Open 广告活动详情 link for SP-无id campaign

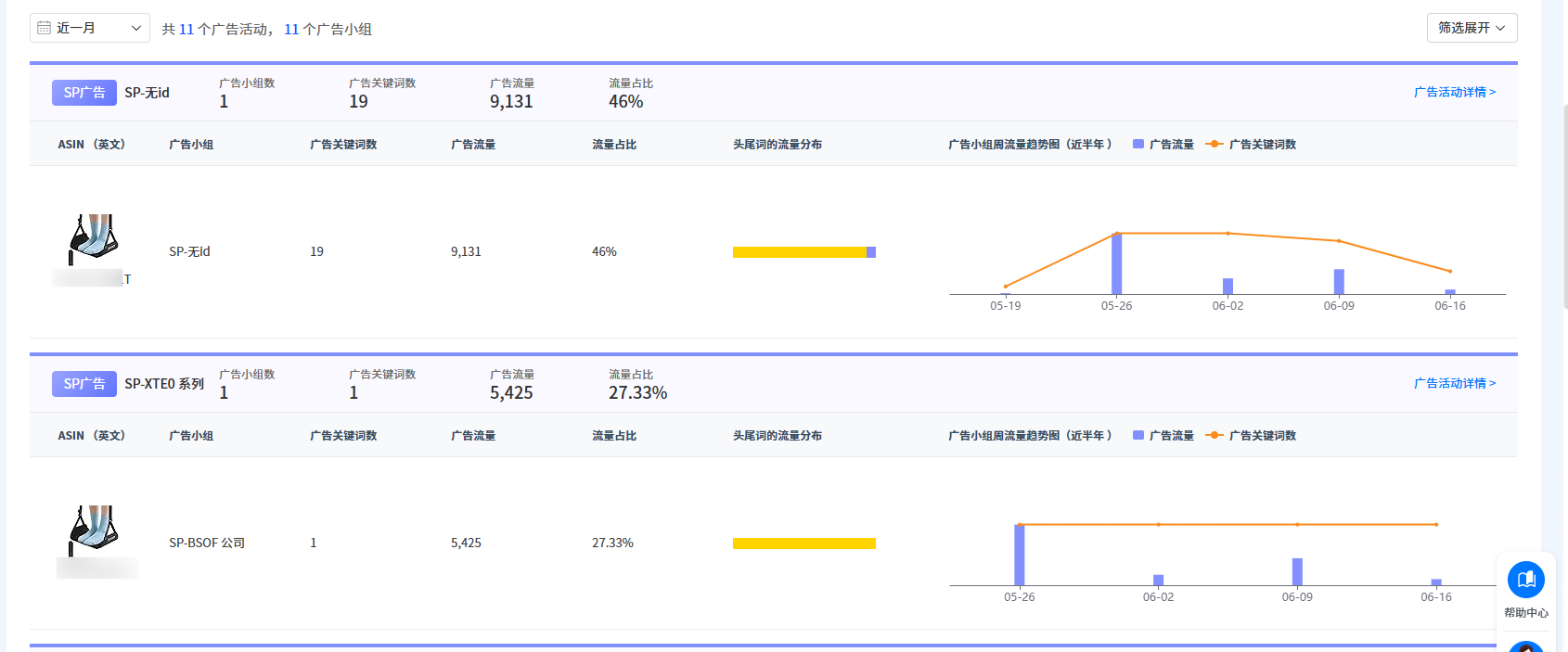(x=1455, y=92)
